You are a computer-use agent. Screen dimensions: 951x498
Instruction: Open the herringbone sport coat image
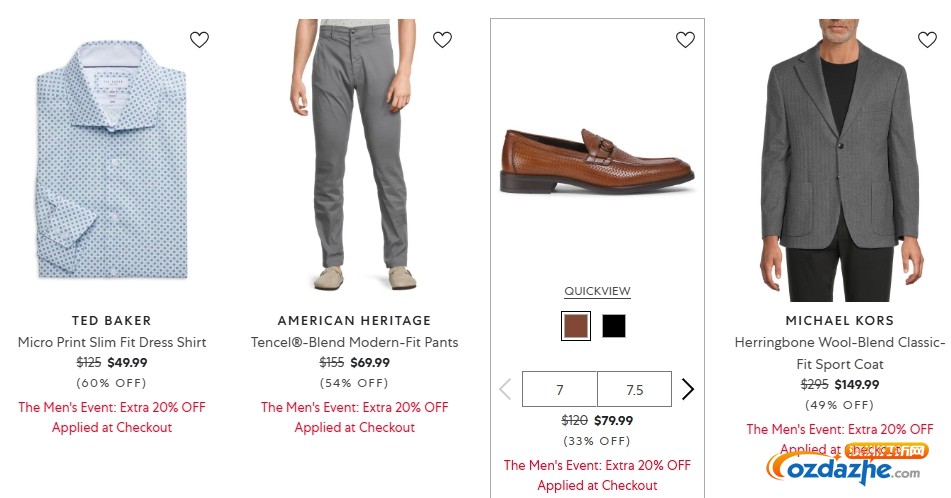click(x=840, y=160)
